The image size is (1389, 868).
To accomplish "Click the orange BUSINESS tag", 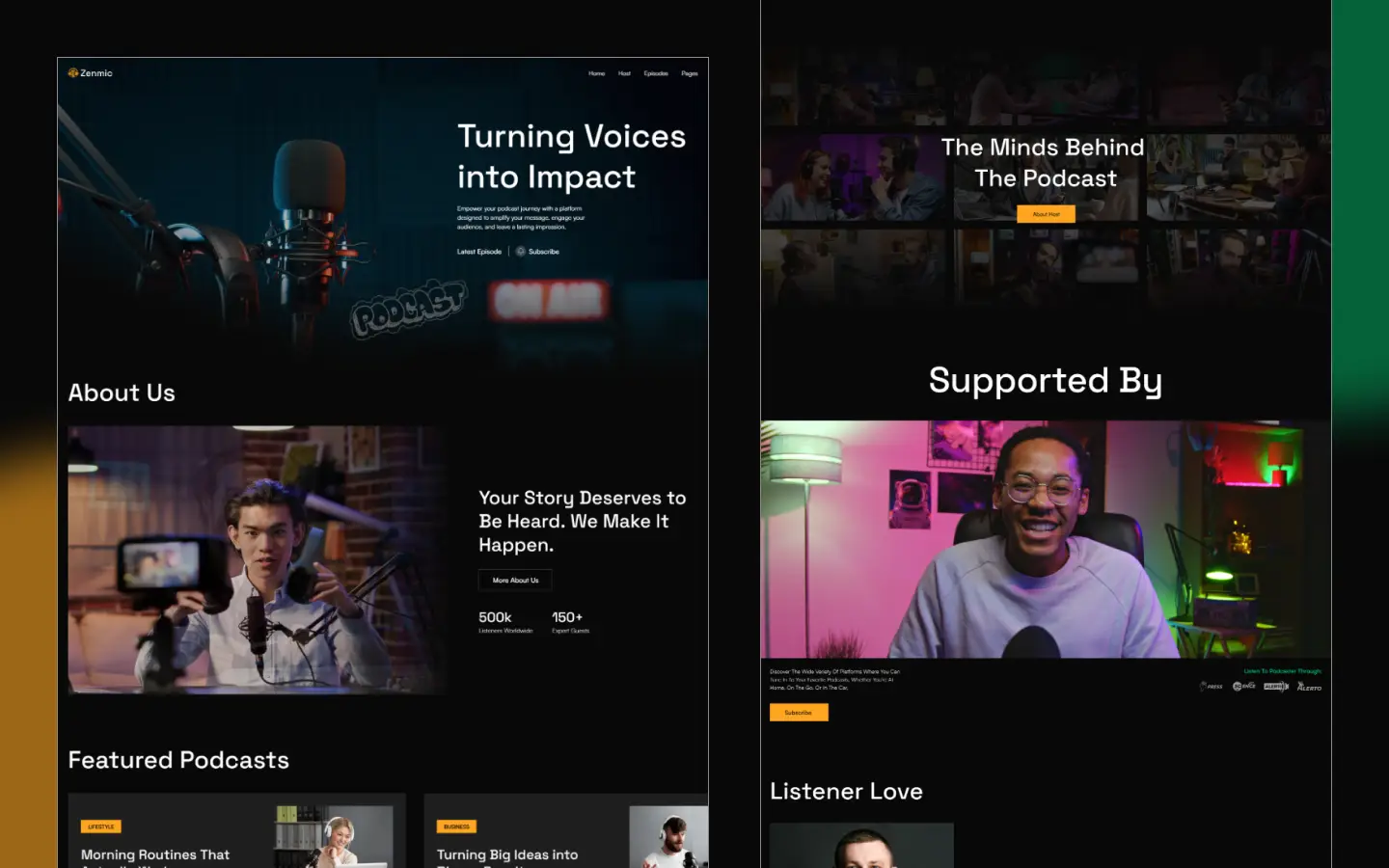I will click(456, 827).
